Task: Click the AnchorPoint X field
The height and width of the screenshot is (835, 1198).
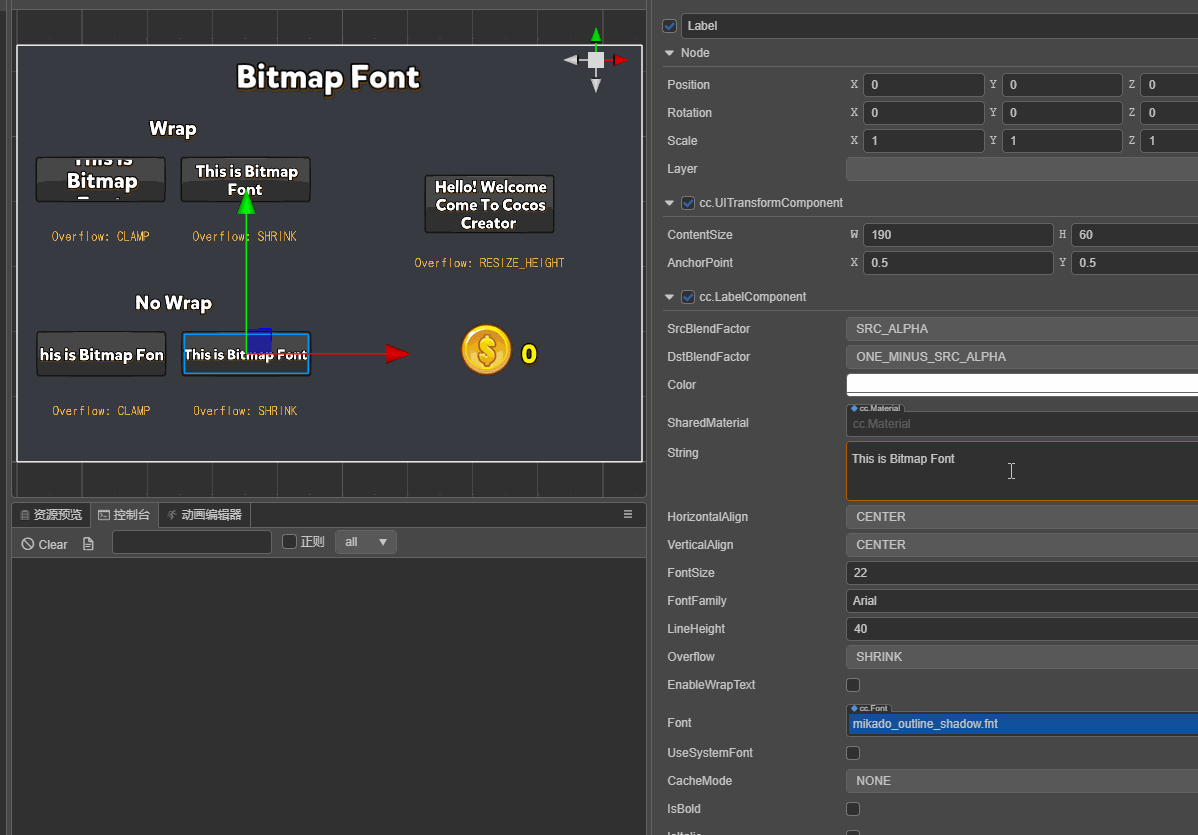Action: pos(958,263)
